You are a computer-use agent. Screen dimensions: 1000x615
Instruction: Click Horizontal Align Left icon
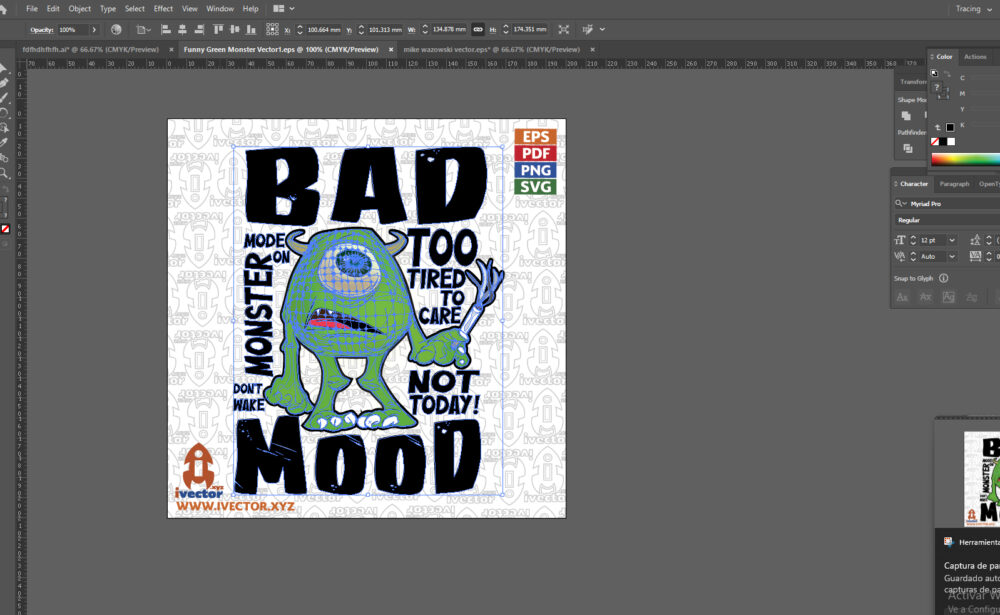(x=166, y=29)
